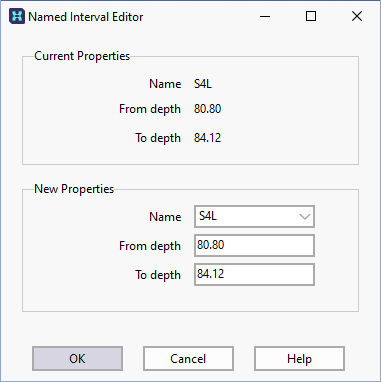Expand the Name dropdown arrow
This screenshot has height=382, width=381.
tap(305, 217)
